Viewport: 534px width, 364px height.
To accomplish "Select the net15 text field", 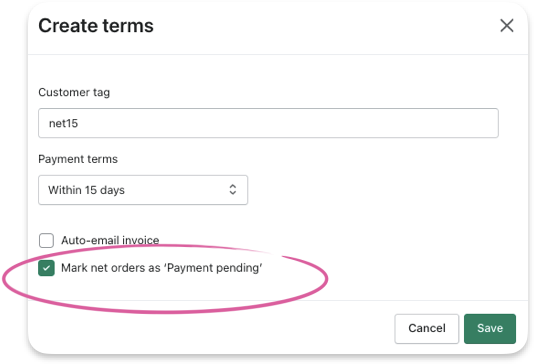I will (x=268, y=123).
